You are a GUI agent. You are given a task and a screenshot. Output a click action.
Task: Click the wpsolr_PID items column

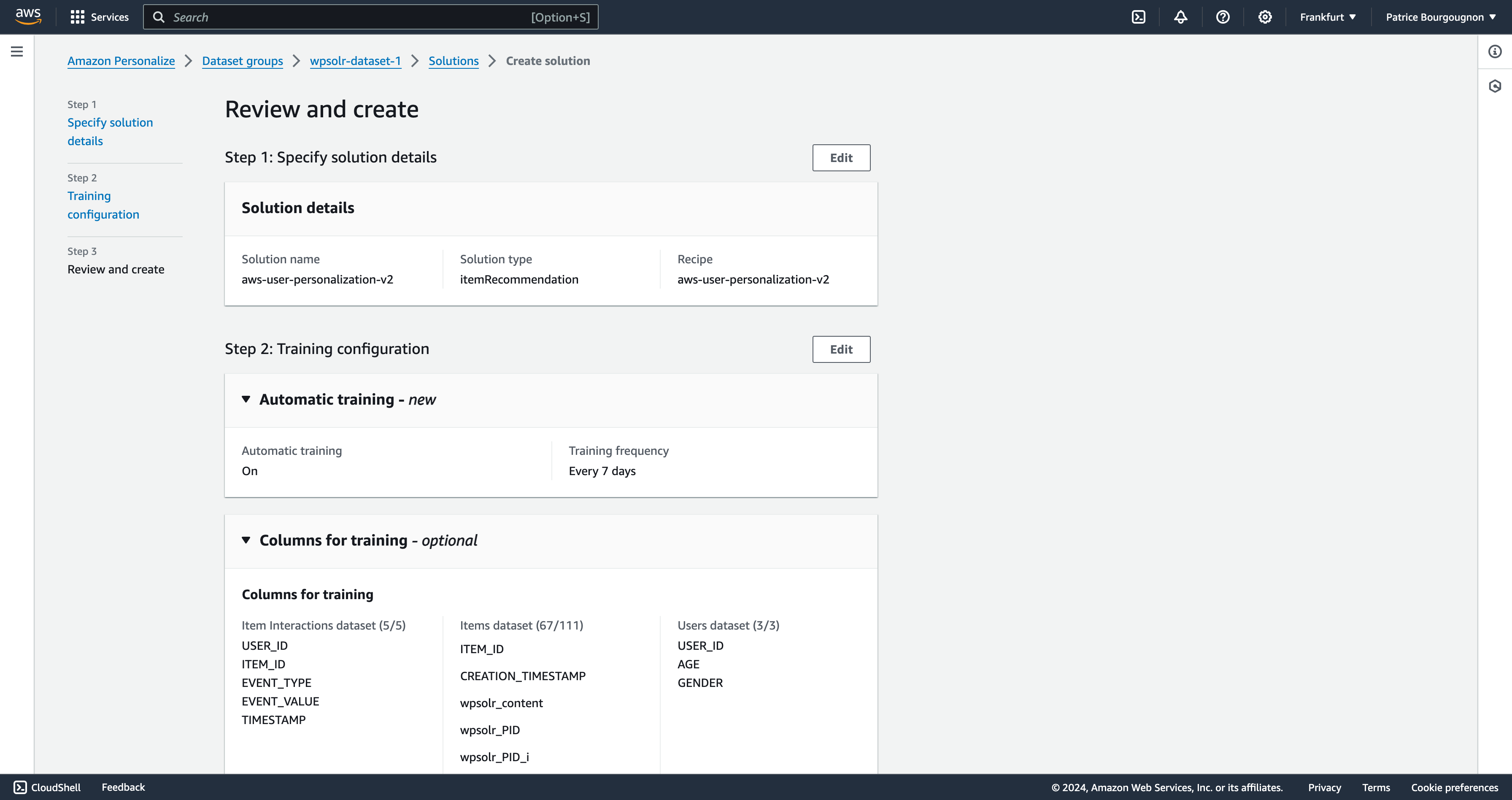tap(489, 730)
